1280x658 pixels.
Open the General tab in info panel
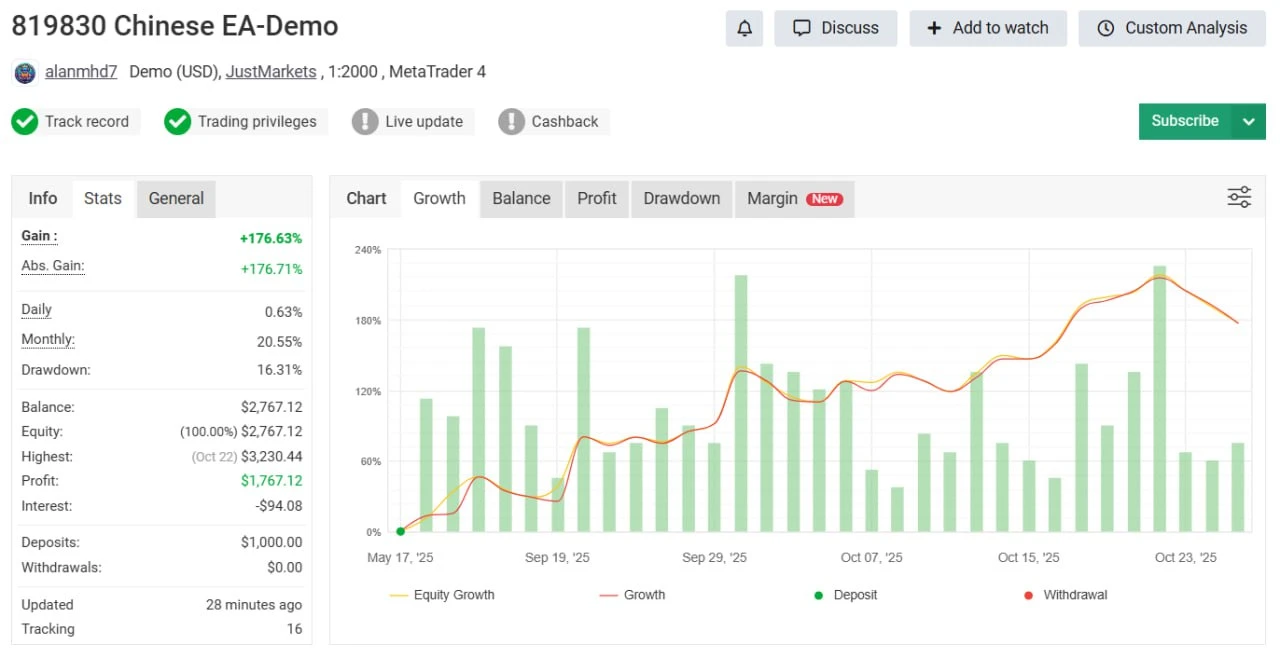coord(176,198)
